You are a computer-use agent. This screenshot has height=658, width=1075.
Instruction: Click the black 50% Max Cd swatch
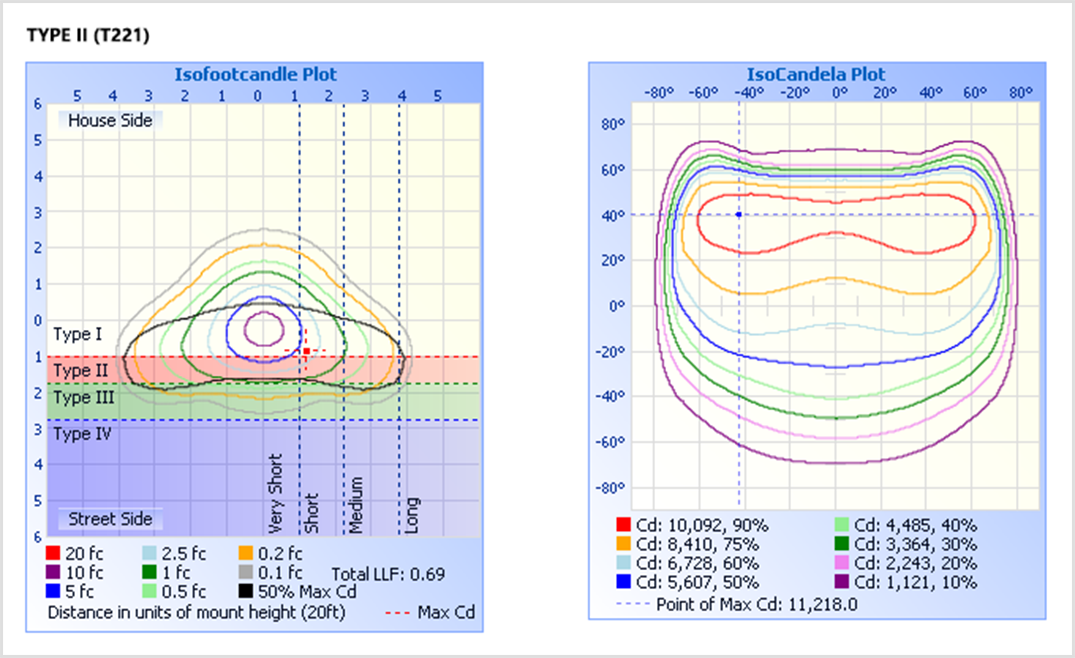pos(245,592)
